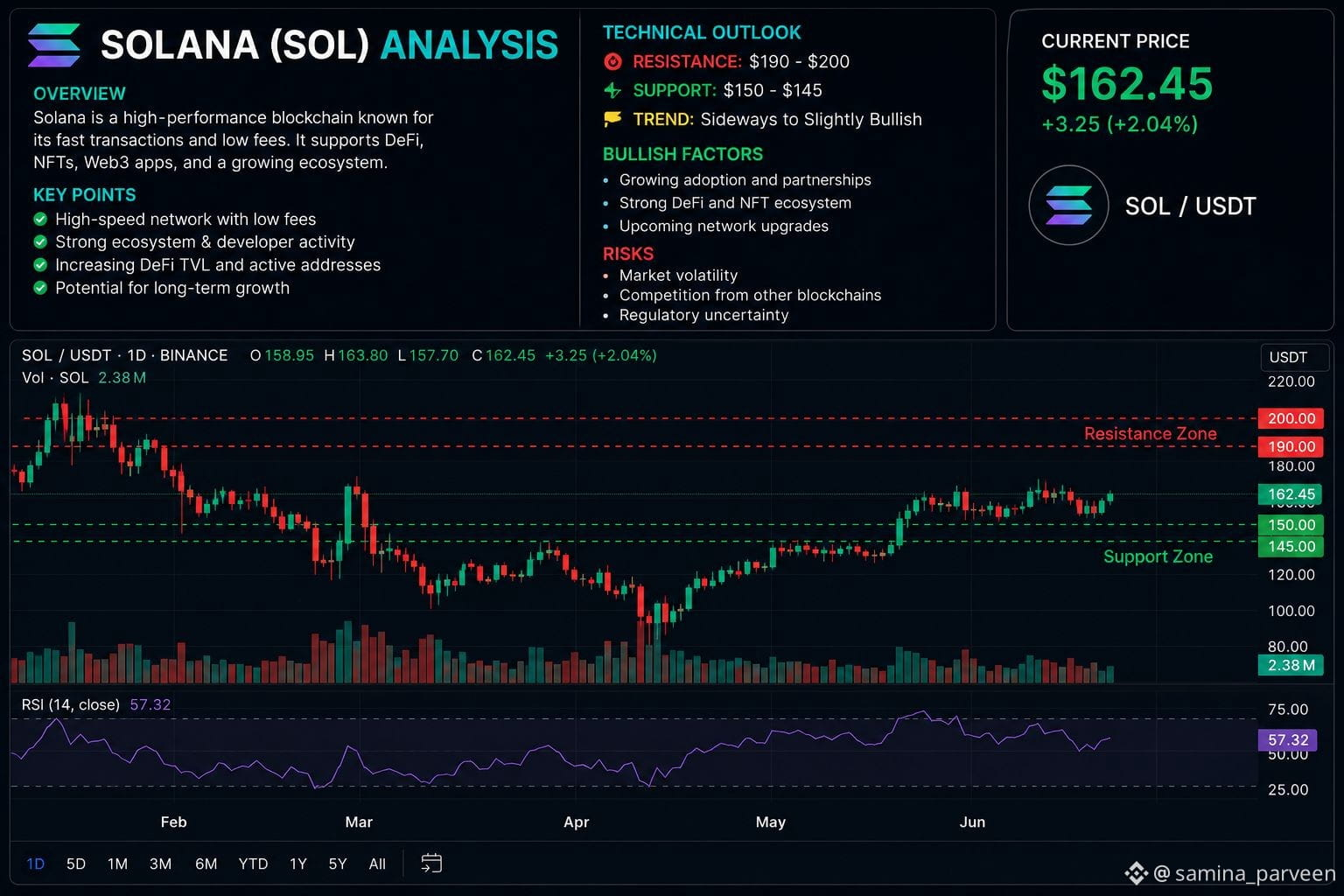
Task: Click the red 200.00 resistance price tag
Action: (1291, 419)
